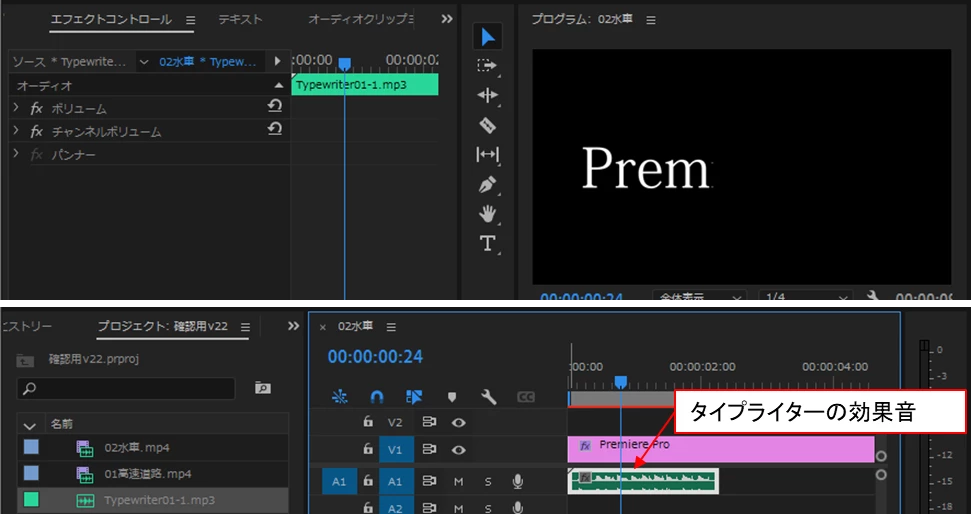Screen dimensions: 971x514
Task: Select 02水車.mp4 in project list
Action: coord(137,448)
